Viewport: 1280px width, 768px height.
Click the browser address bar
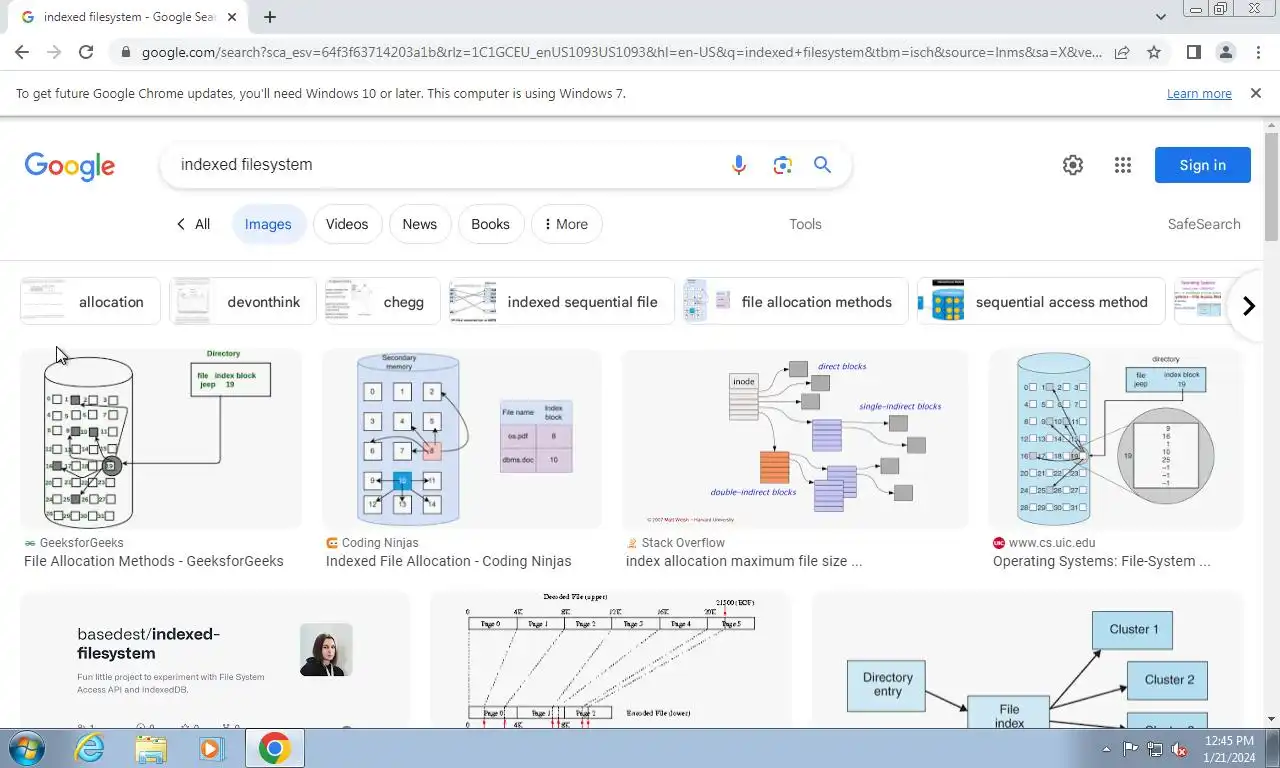point(620,53)
